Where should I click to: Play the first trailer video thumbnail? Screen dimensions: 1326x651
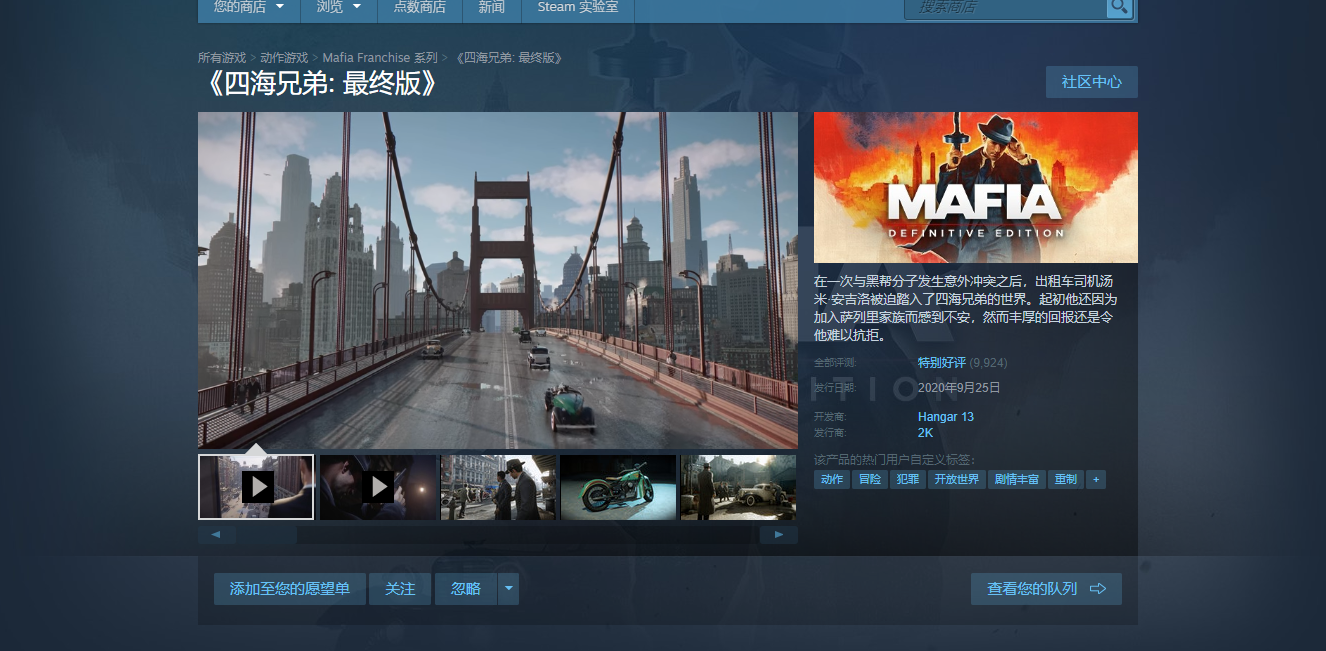[x=256, y=487]
